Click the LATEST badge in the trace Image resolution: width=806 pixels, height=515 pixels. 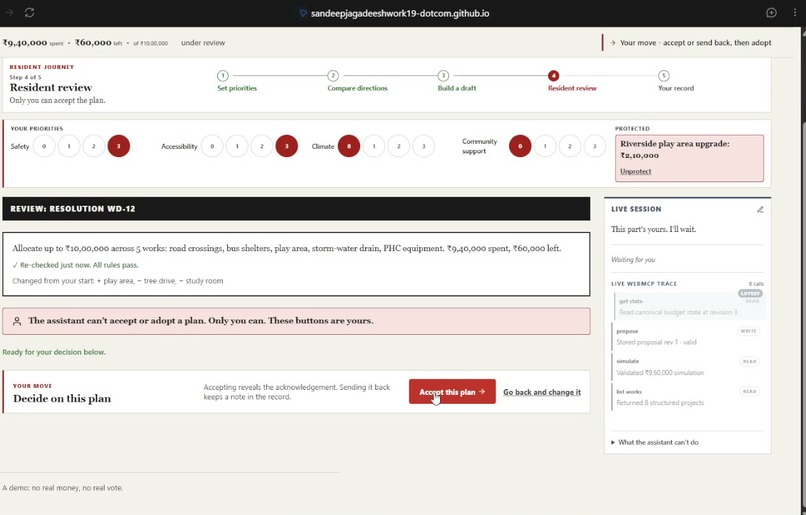(750, 293)
